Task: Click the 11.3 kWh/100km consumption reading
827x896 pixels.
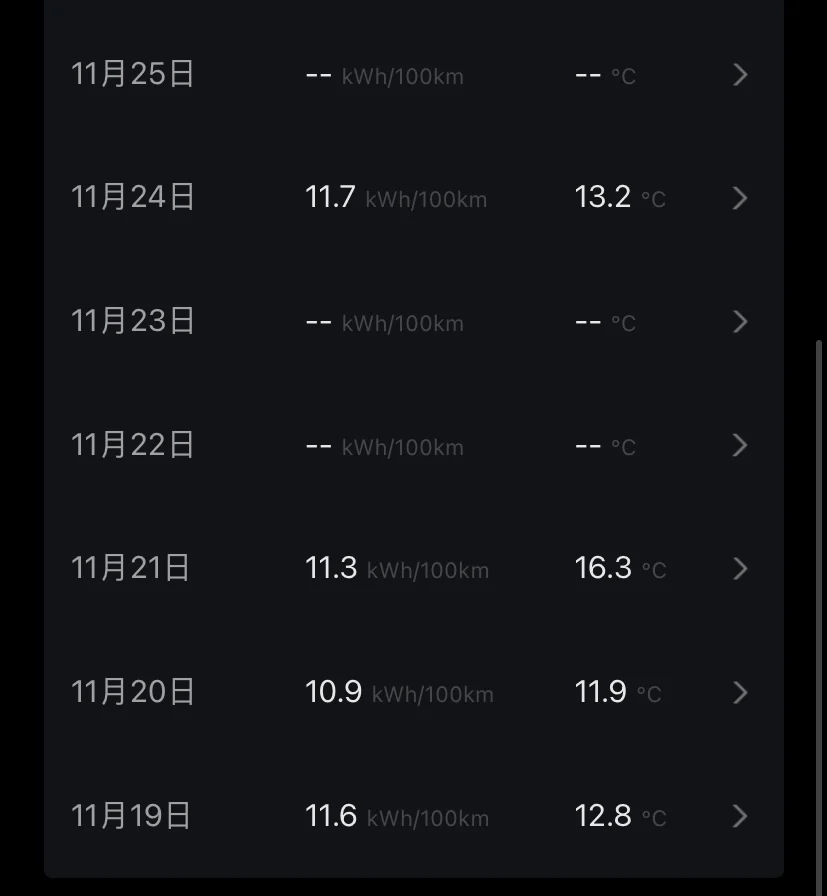Action: click(x=397, y=569)
